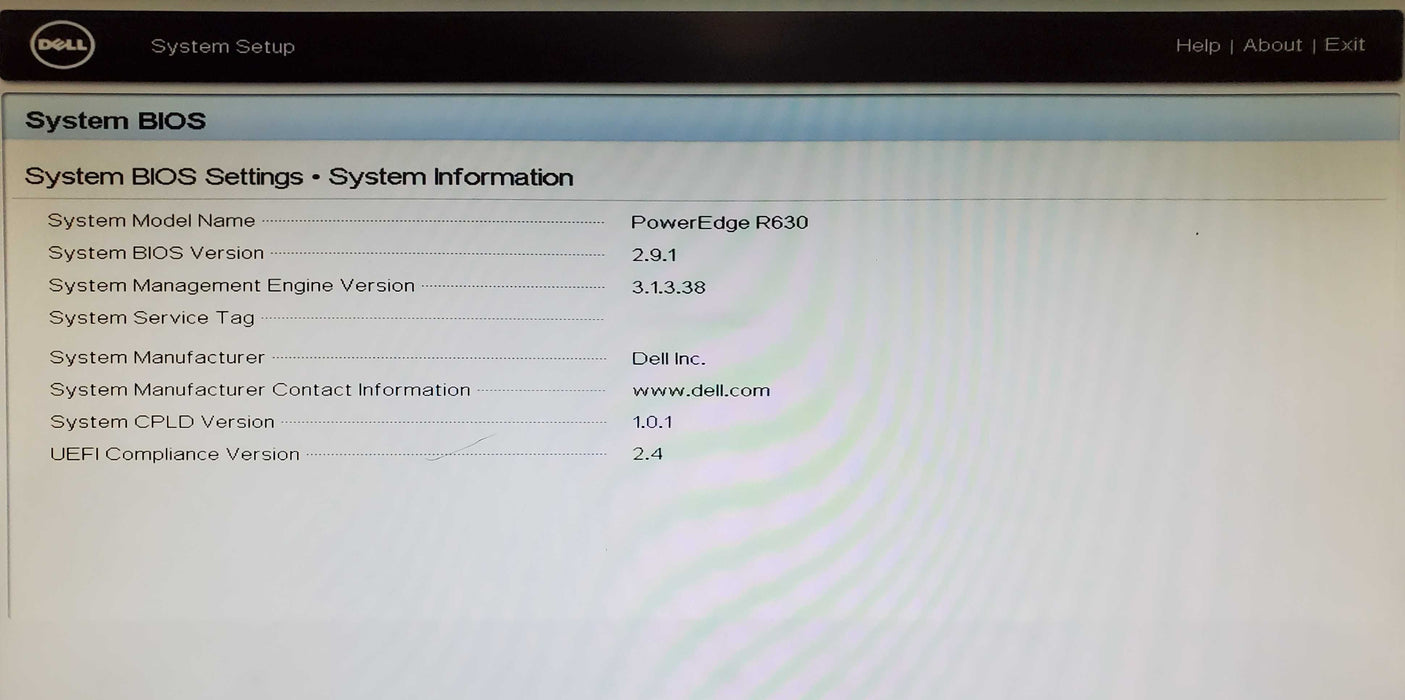Click the UEFI version value 2.4
This screenshot has height=700, width=1405.
click(647, 454)
